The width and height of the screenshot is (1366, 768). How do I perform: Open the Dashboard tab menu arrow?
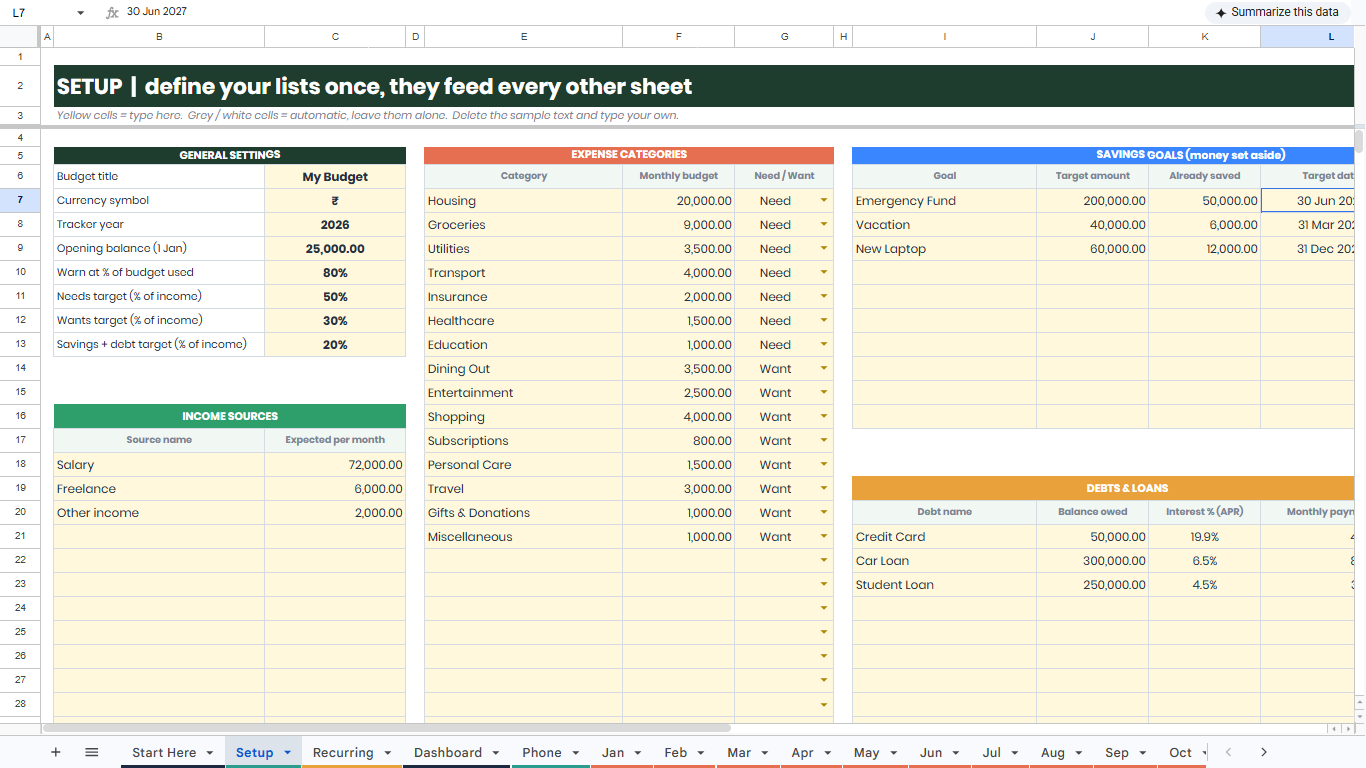click(x=494, y=752)
